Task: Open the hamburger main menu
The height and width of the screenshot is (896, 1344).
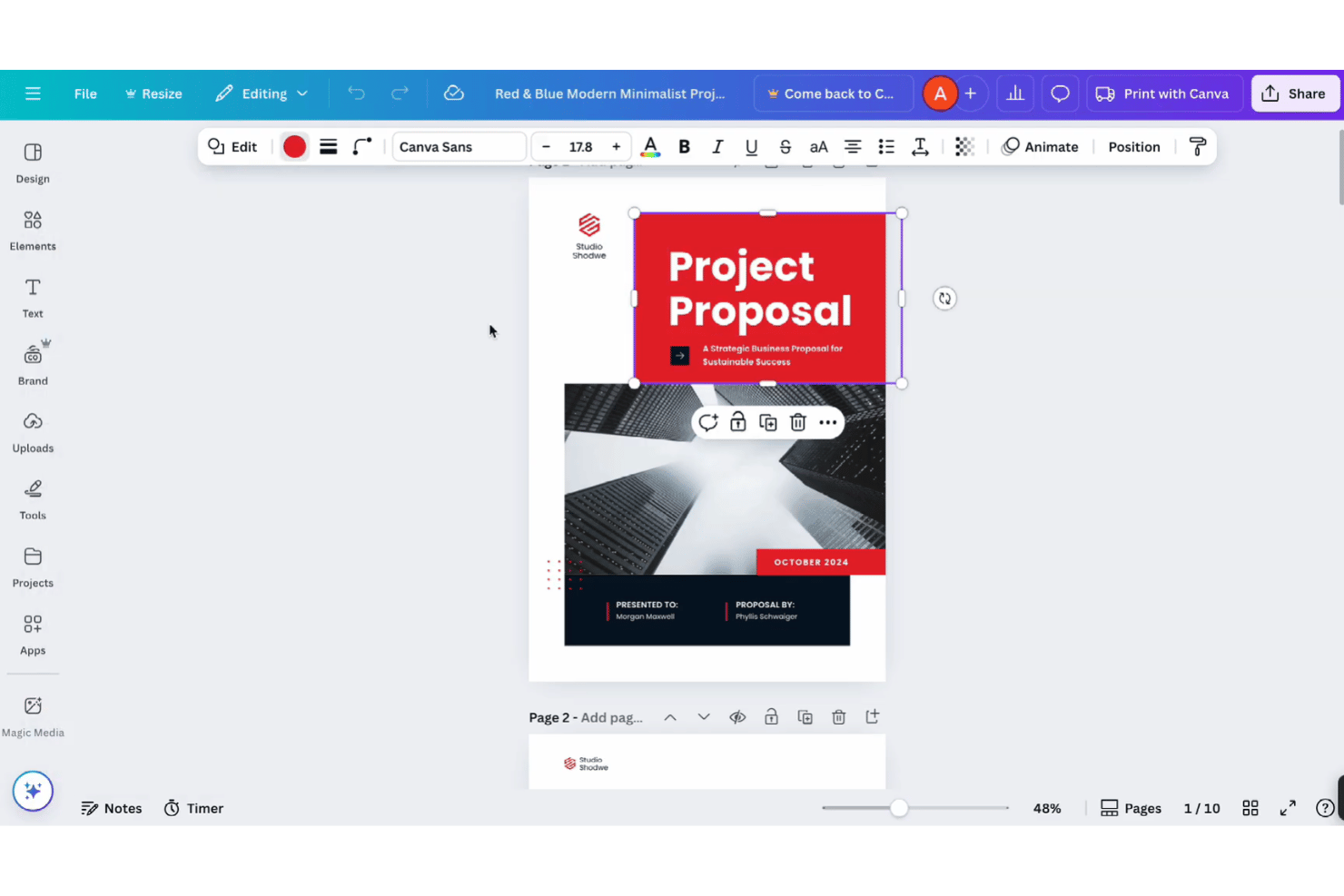Action: point(33,94)
